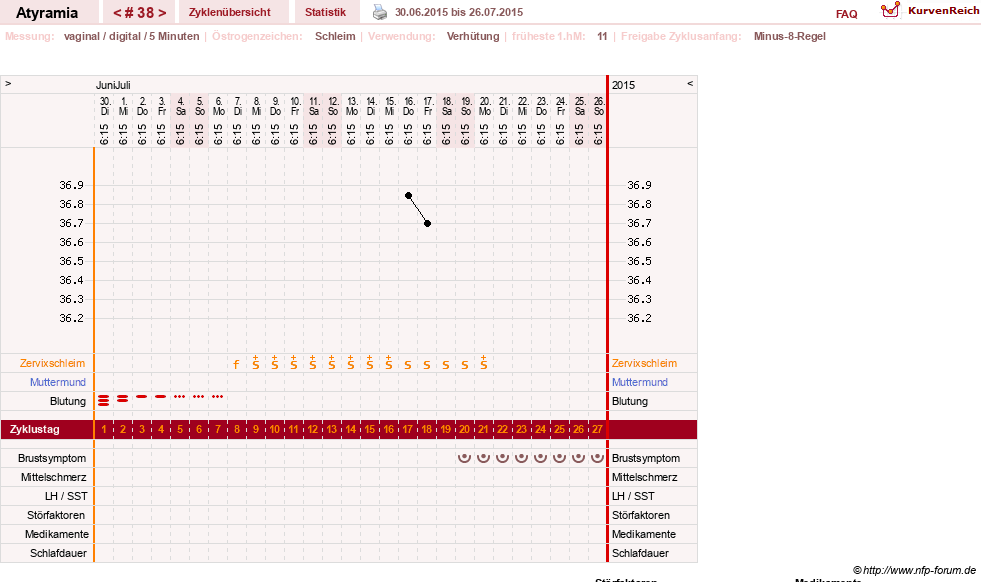
Task: Click the light bleeding dash on cycle day 3
Action: (142, 397)
